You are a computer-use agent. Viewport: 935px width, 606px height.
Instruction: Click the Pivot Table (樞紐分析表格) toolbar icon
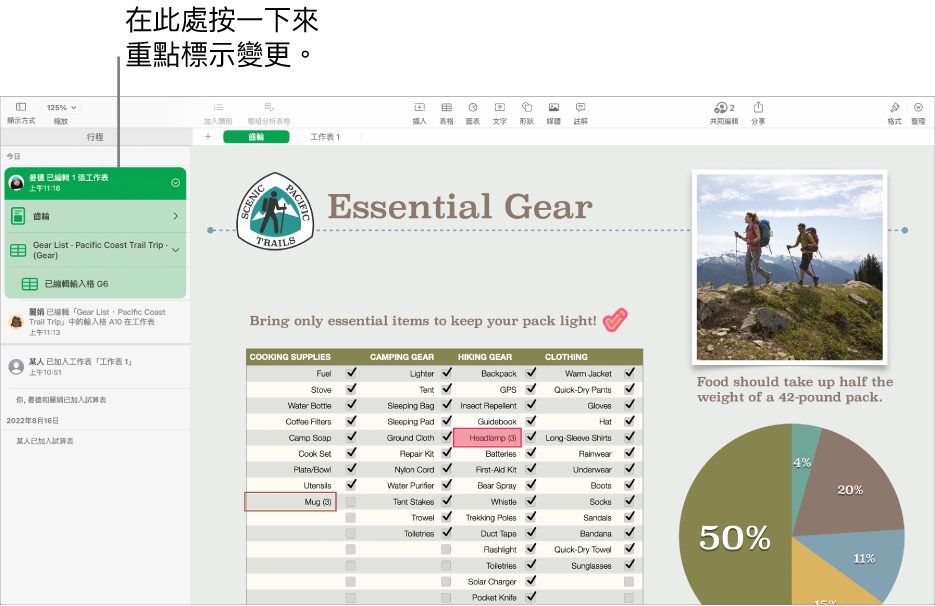coord(269,107)
